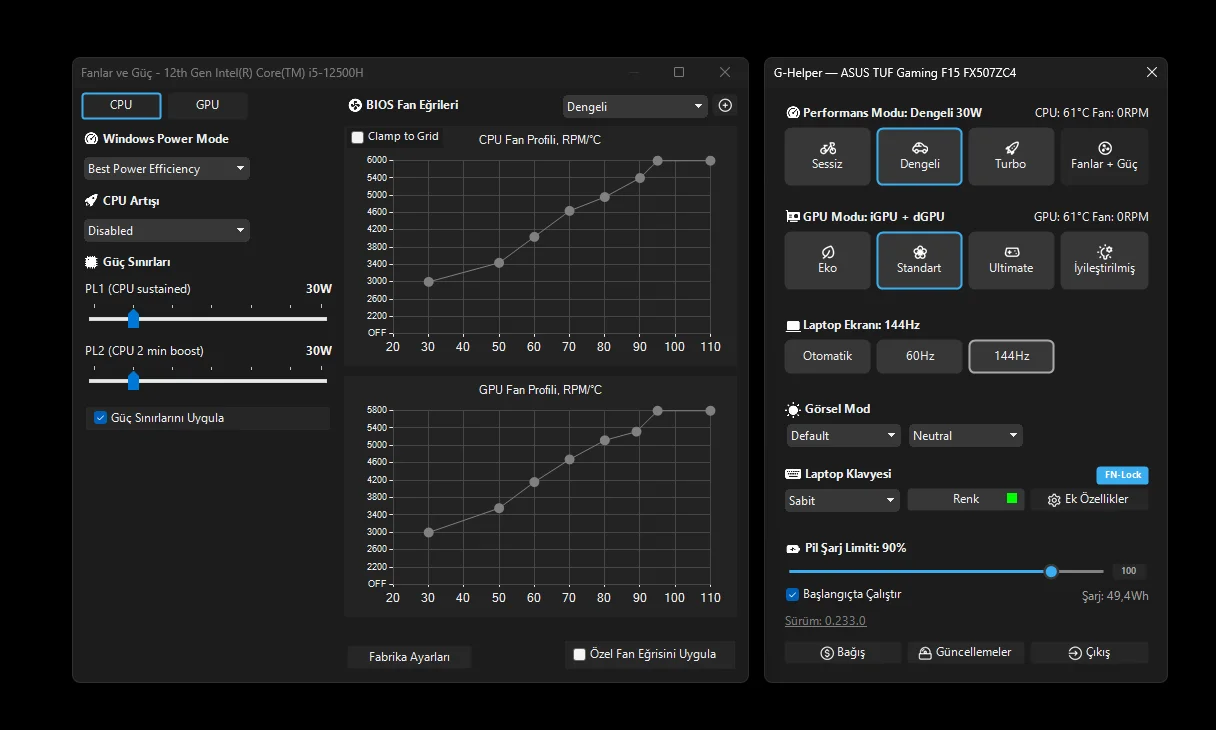Switch to the GPU tab

pyautogui.click(x=207, y=105)
